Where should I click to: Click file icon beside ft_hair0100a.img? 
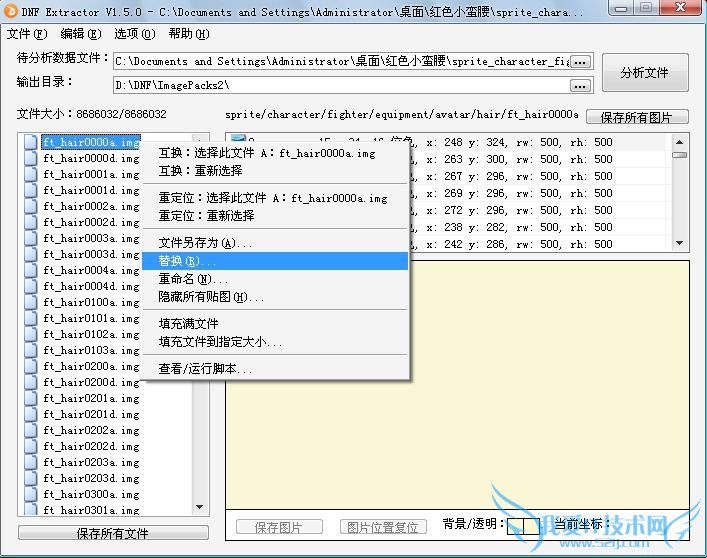pyautogui.click(x=30, y=302)
